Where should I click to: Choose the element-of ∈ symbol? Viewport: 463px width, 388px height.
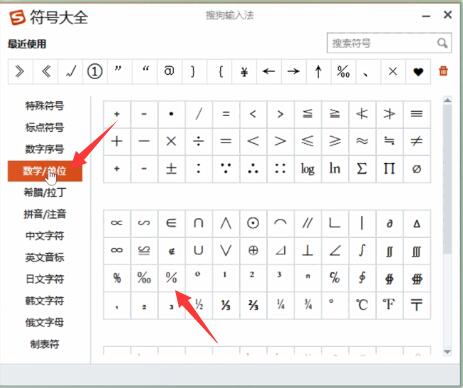(171, 223)
